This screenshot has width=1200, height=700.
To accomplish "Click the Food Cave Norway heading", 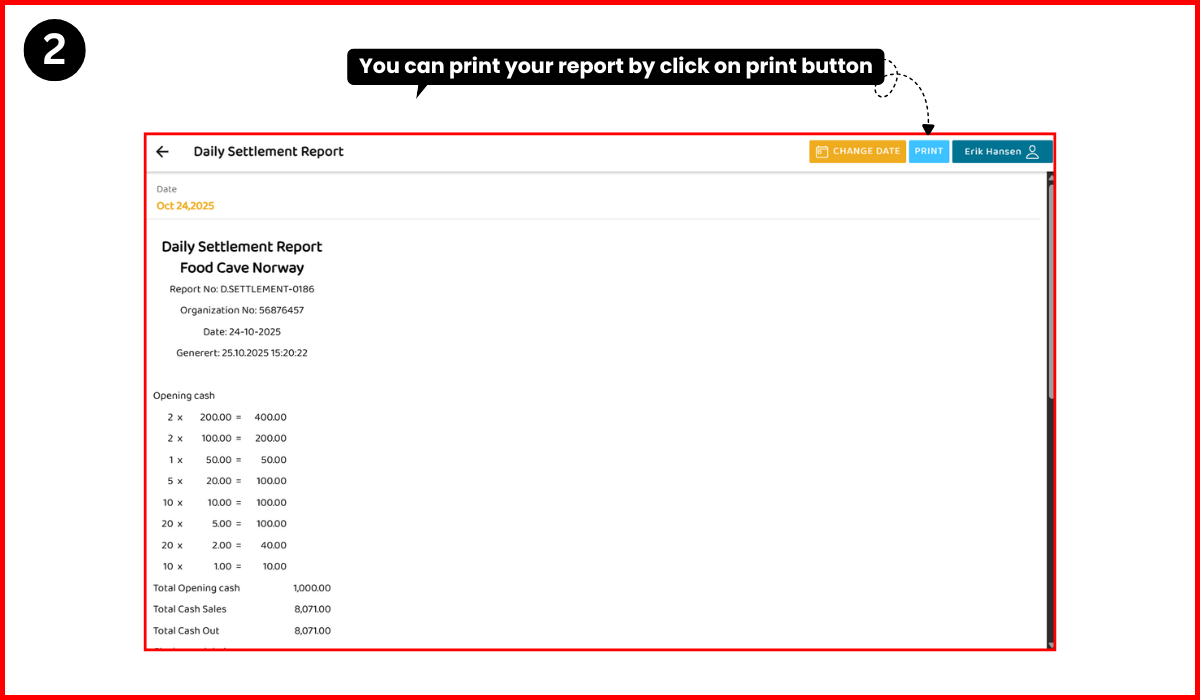I will pos(242,268).
